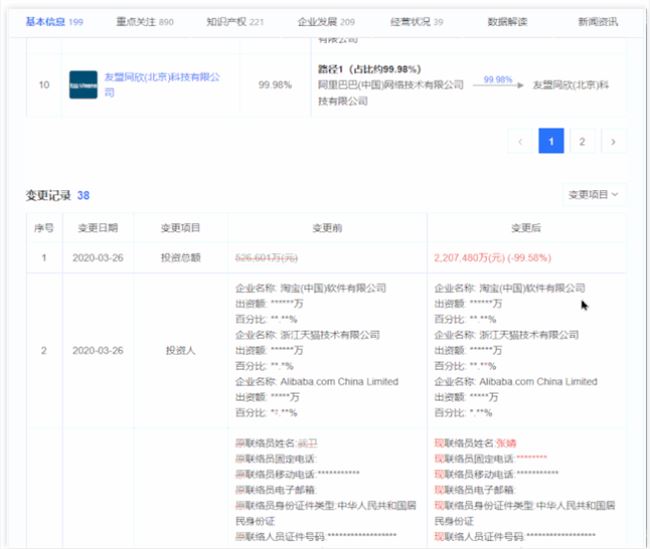The height and width of the screenshot is (549, 650).
Task: Go to pagination page 2
Action: (x=582, y=141)
